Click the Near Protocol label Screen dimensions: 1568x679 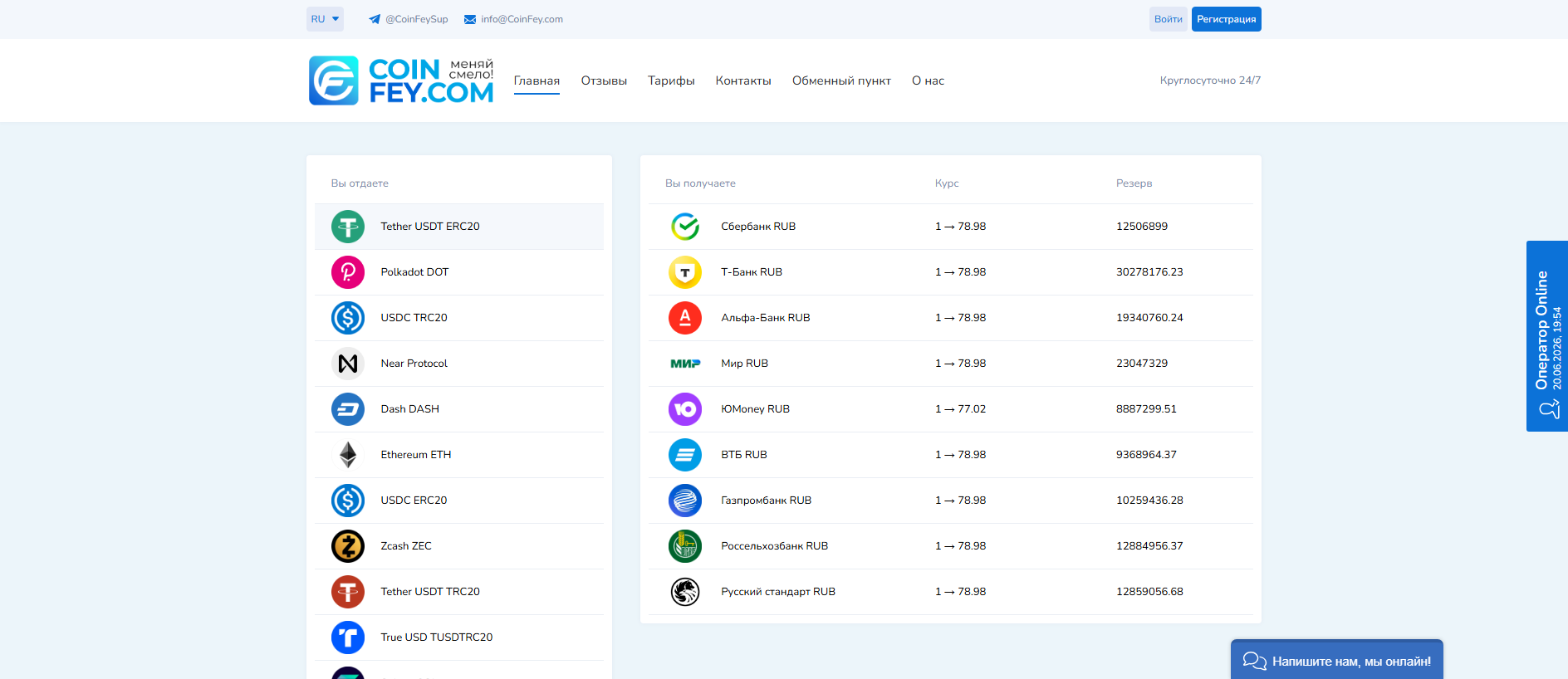pyautogui.click(x=414, y=364)
